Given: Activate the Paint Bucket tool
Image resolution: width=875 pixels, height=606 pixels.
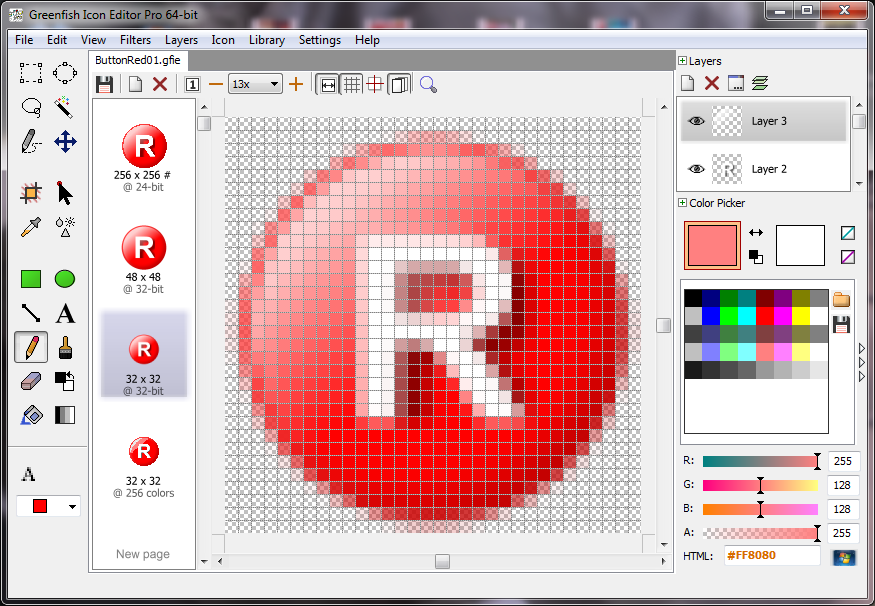Looking at the screenshot, I should [30, 414].
